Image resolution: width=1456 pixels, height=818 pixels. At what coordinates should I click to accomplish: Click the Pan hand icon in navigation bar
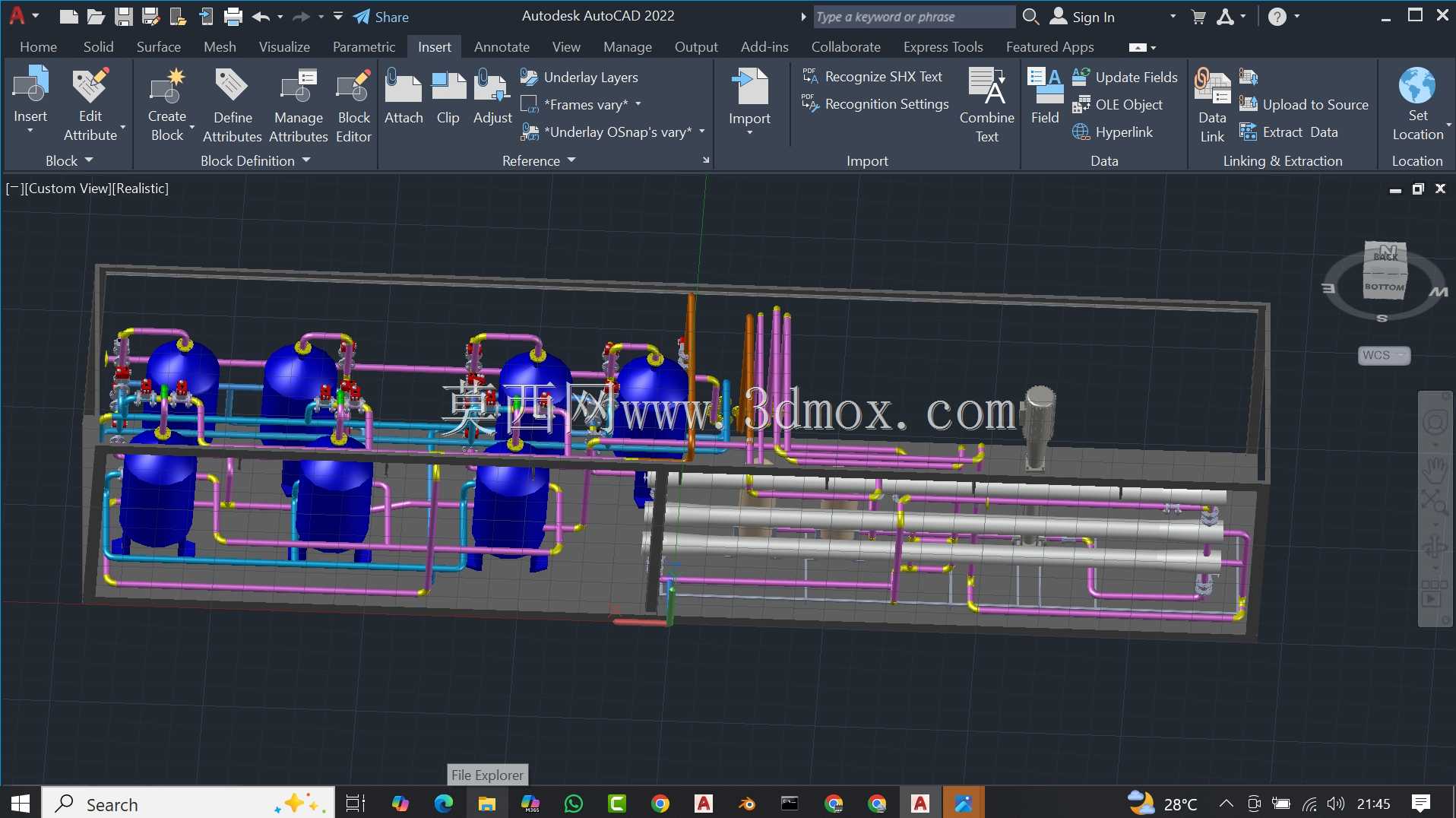[x=1435, y=471]
